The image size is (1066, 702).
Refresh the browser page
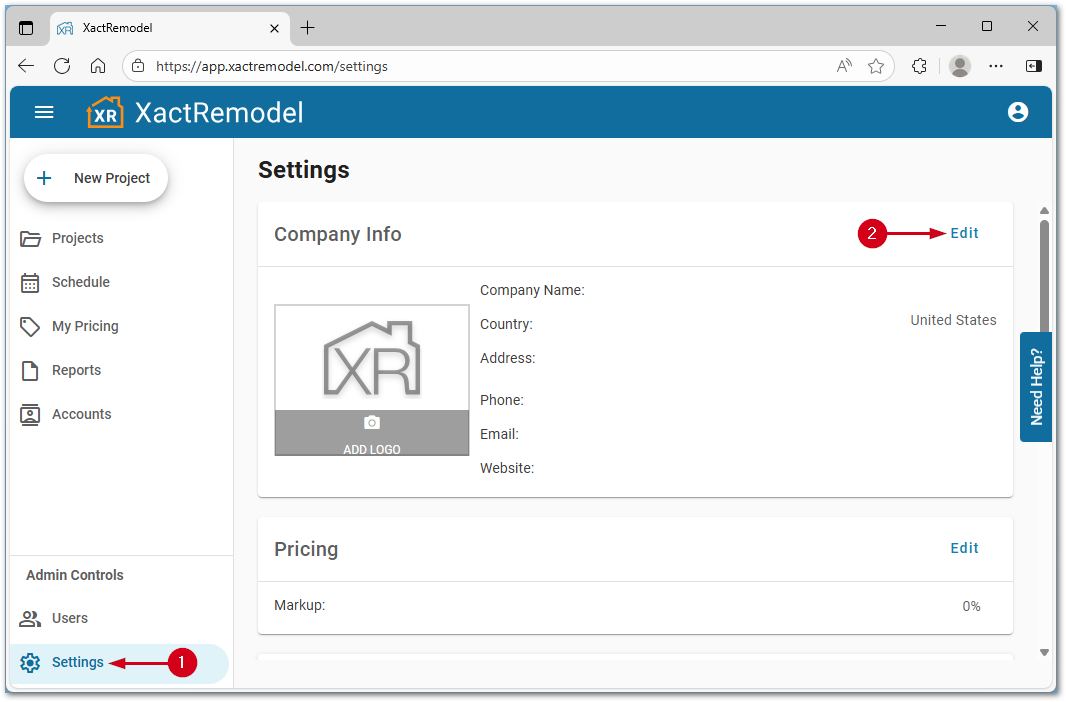coord(62,66)
